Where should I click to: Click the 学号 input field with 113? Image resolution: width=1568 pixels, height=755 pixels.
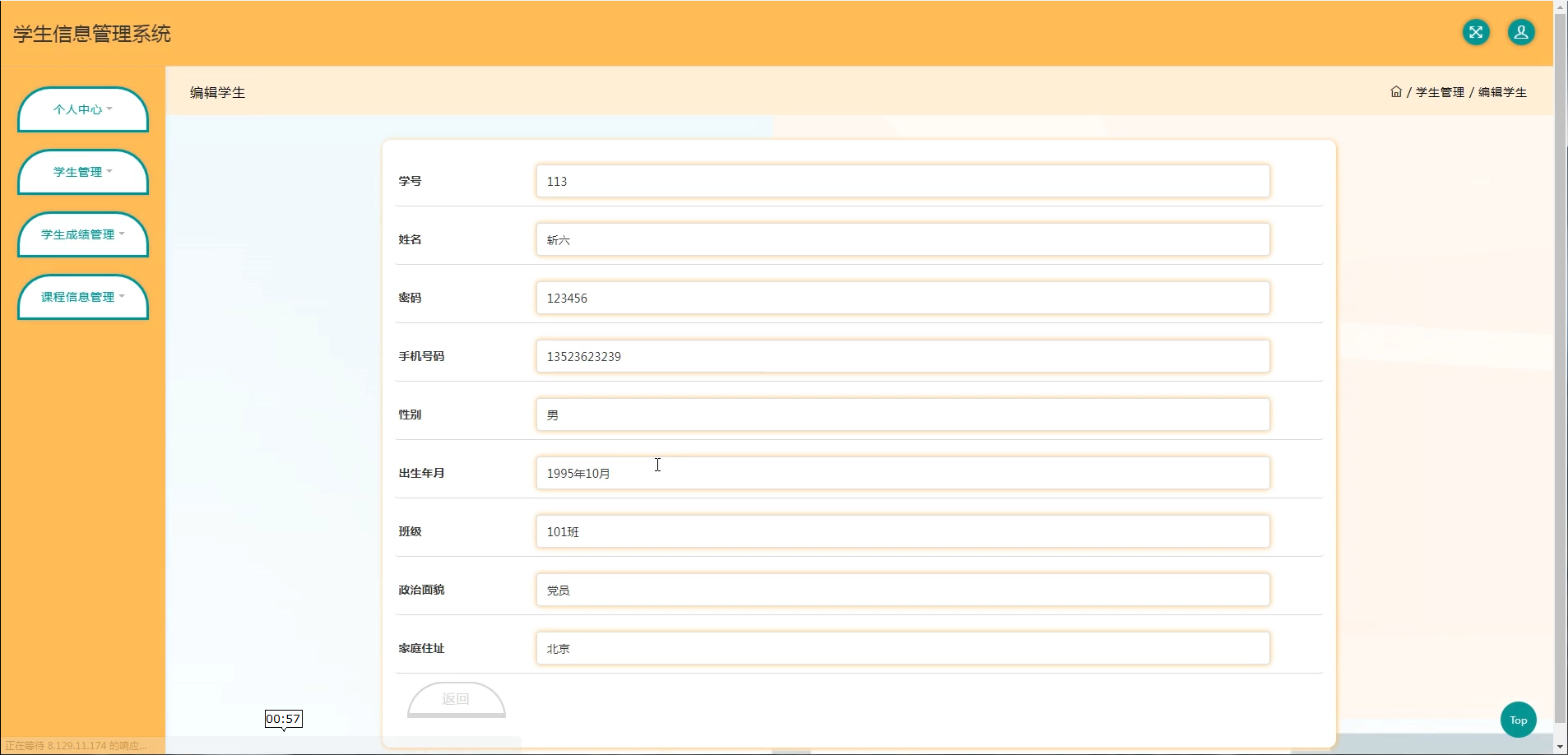[x=902, y=181]
